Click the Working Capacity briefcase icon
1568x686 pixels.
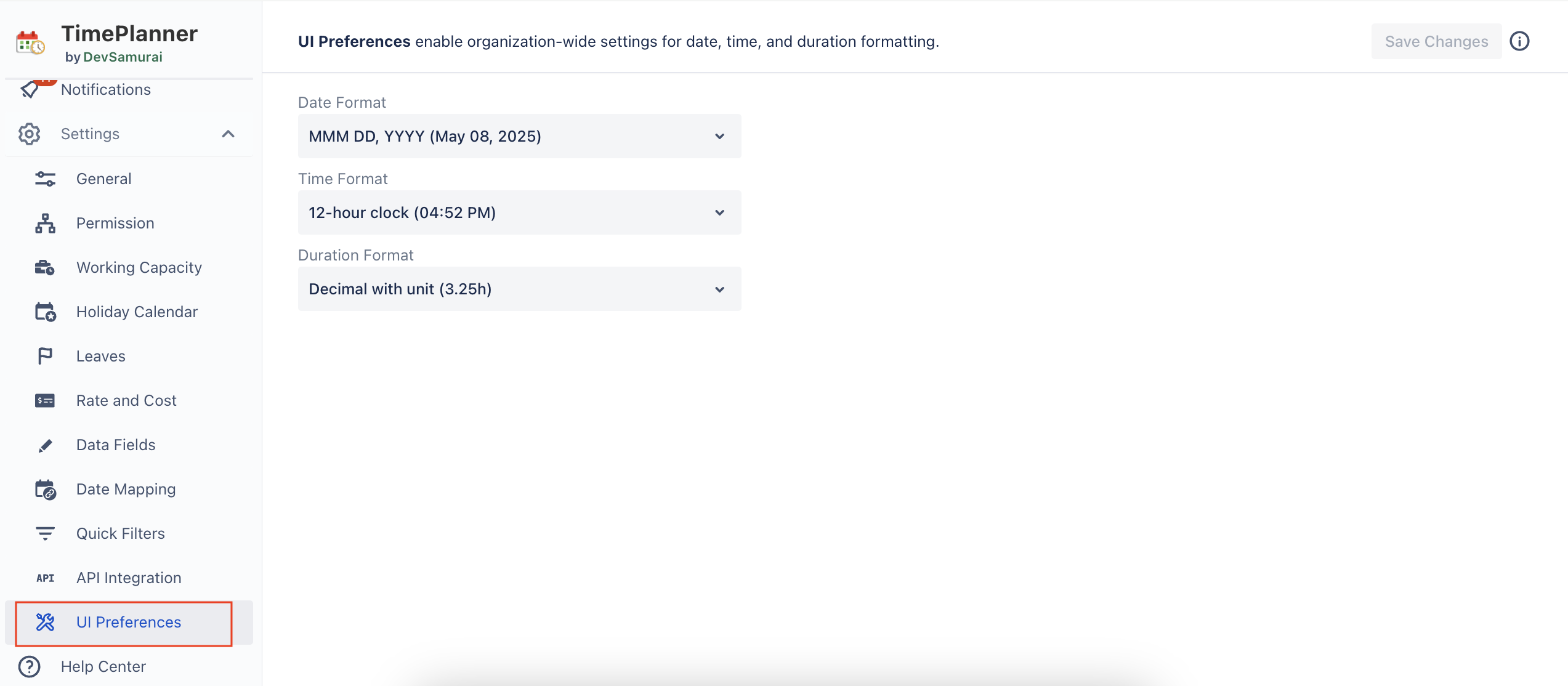pos(45,267)
